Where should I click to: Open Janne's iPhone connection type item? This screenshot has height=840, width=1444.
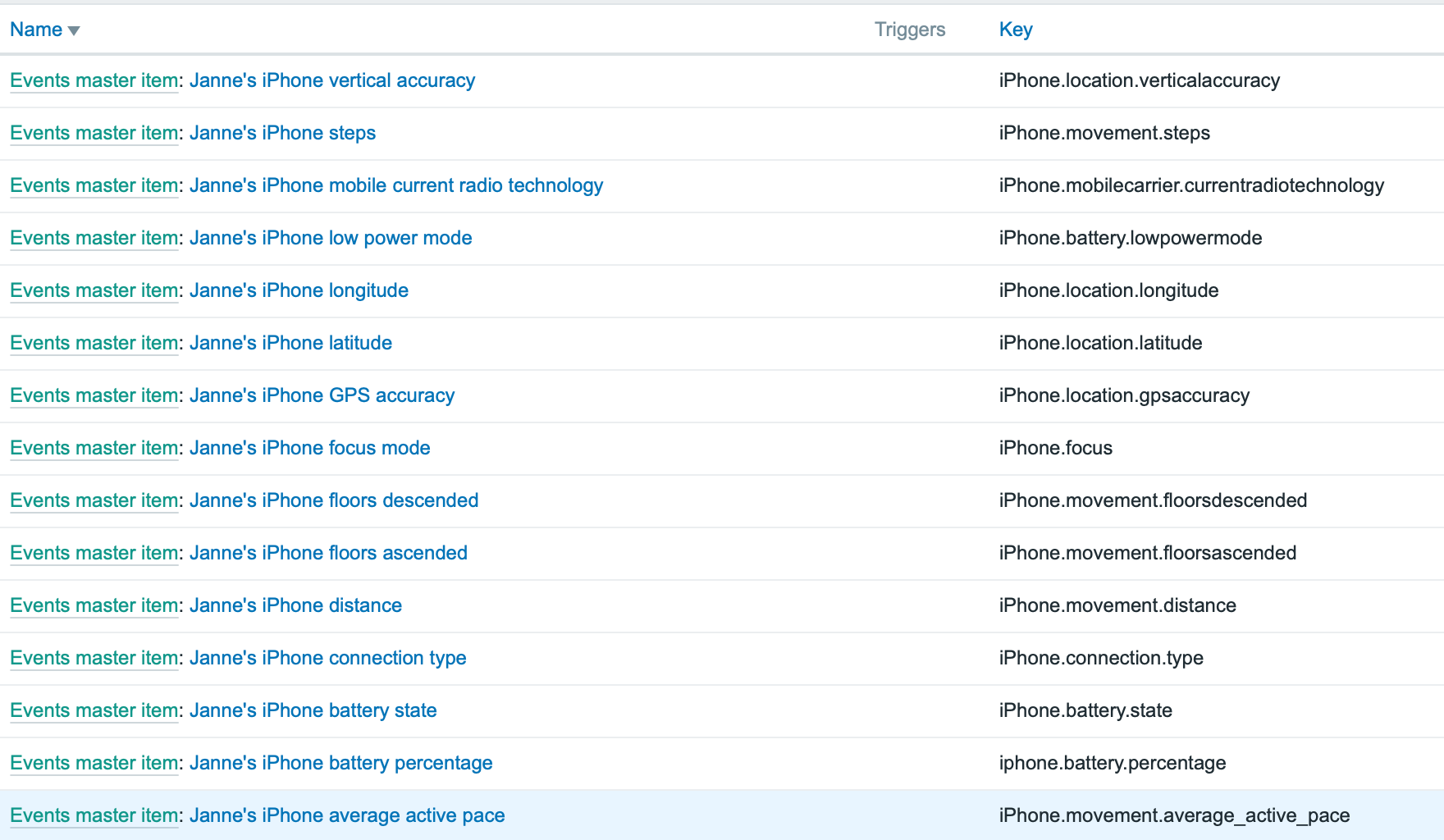tap(327, 658)
